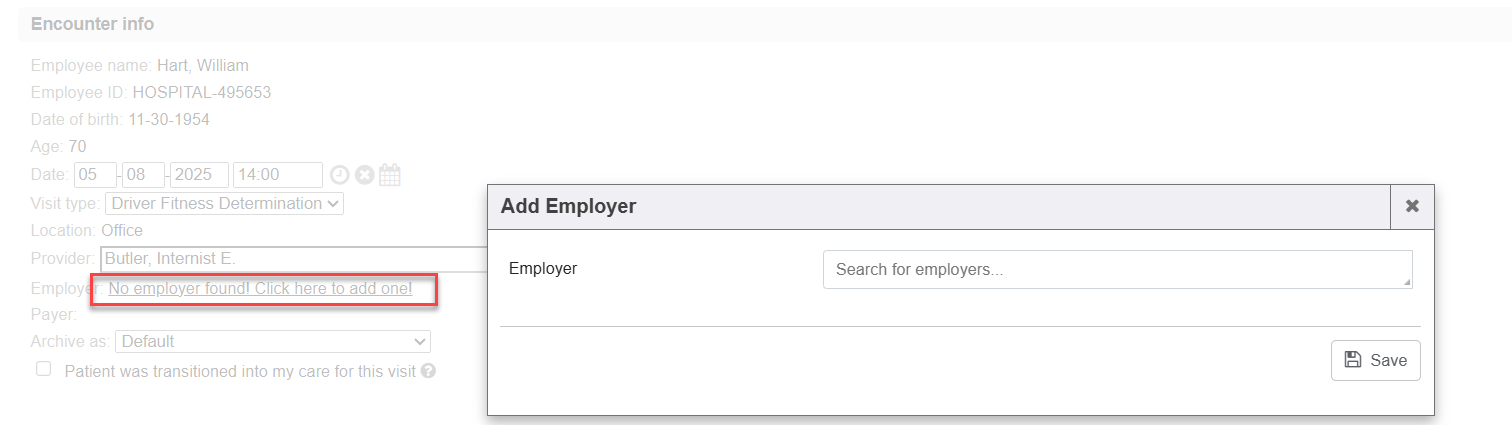Image resolution: width=1512 pixels, height=425 pixels.
Task: Close the Add Employer dialog
Action: tap(1412, 206)
